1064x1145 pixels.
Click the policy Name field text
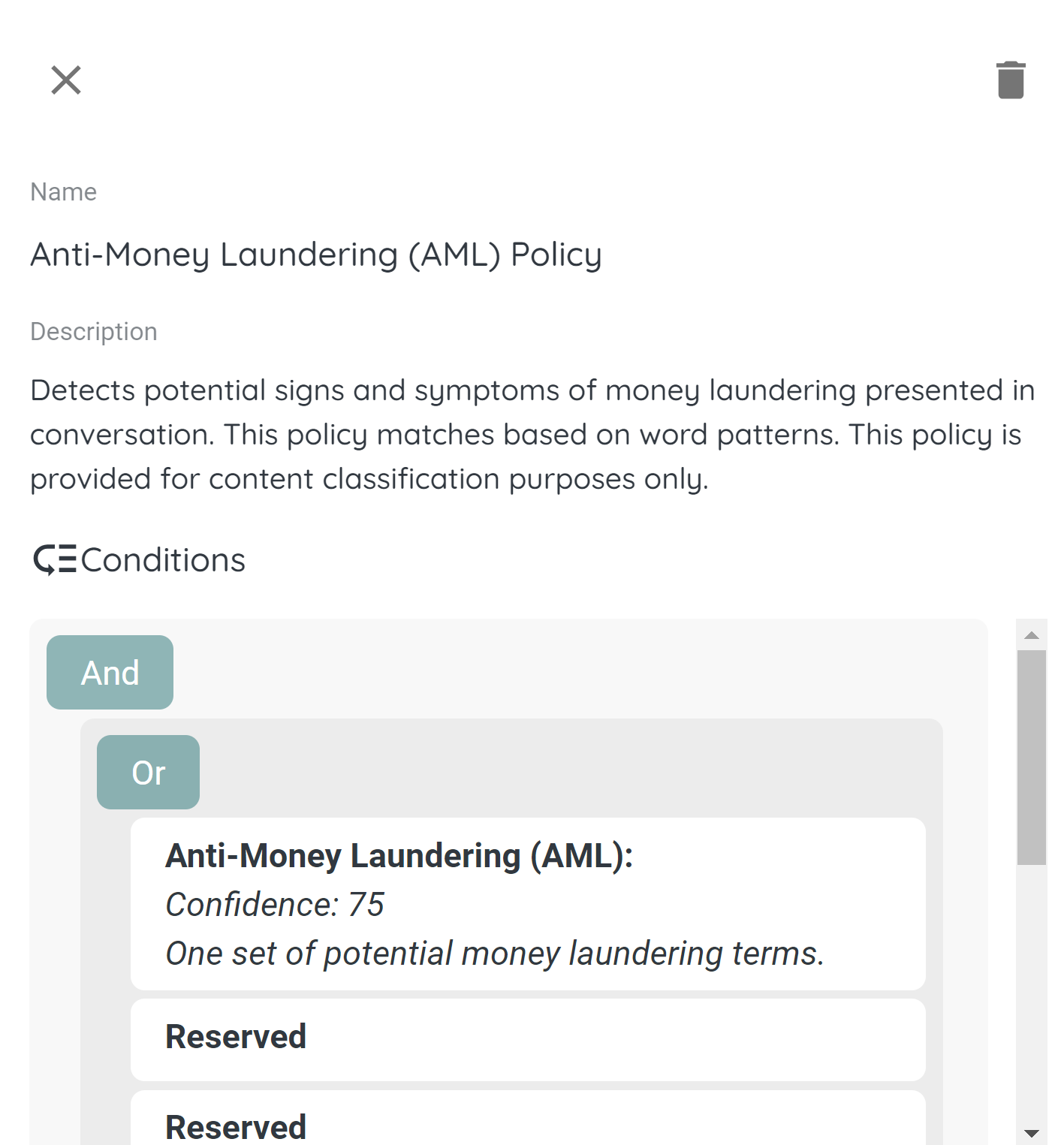click(315, 255)
